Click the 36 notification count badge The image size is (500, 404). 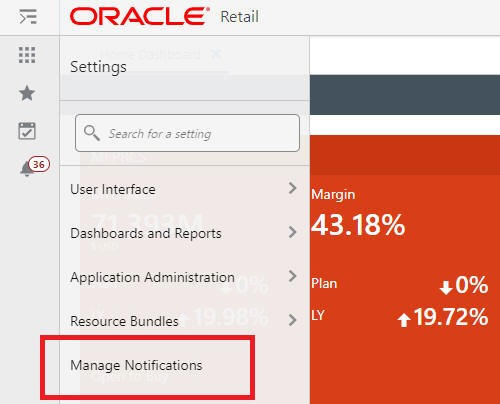[x=39, y=164]
